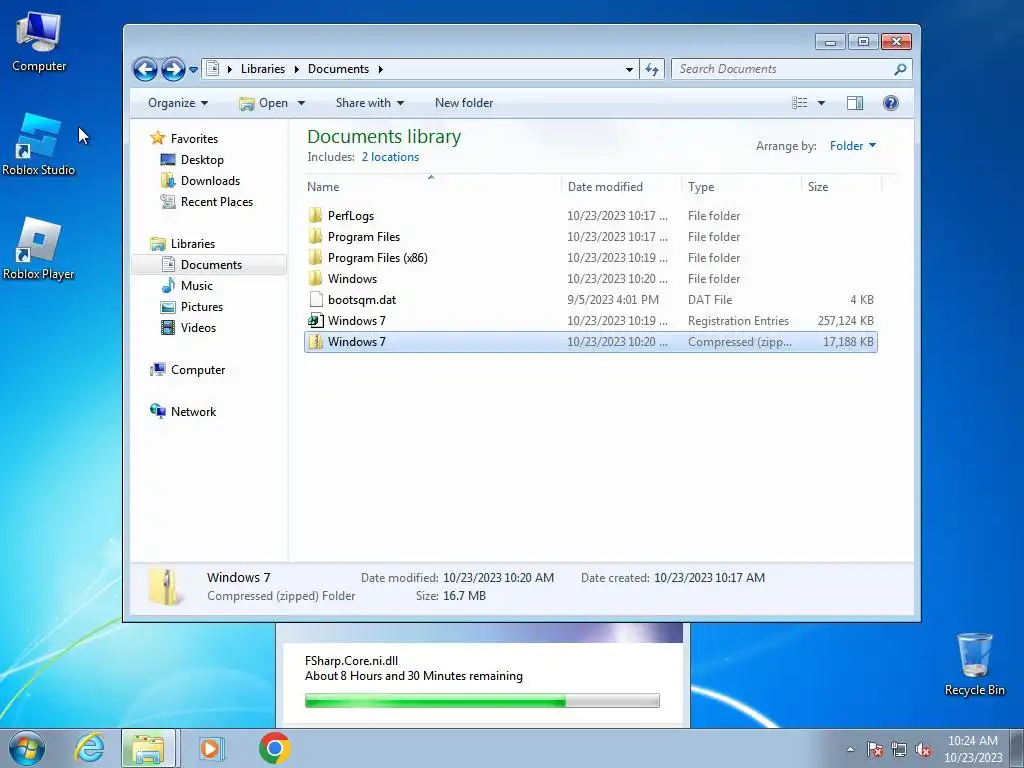Expand the Open button dropdown arrow

[x=301, y=103]
